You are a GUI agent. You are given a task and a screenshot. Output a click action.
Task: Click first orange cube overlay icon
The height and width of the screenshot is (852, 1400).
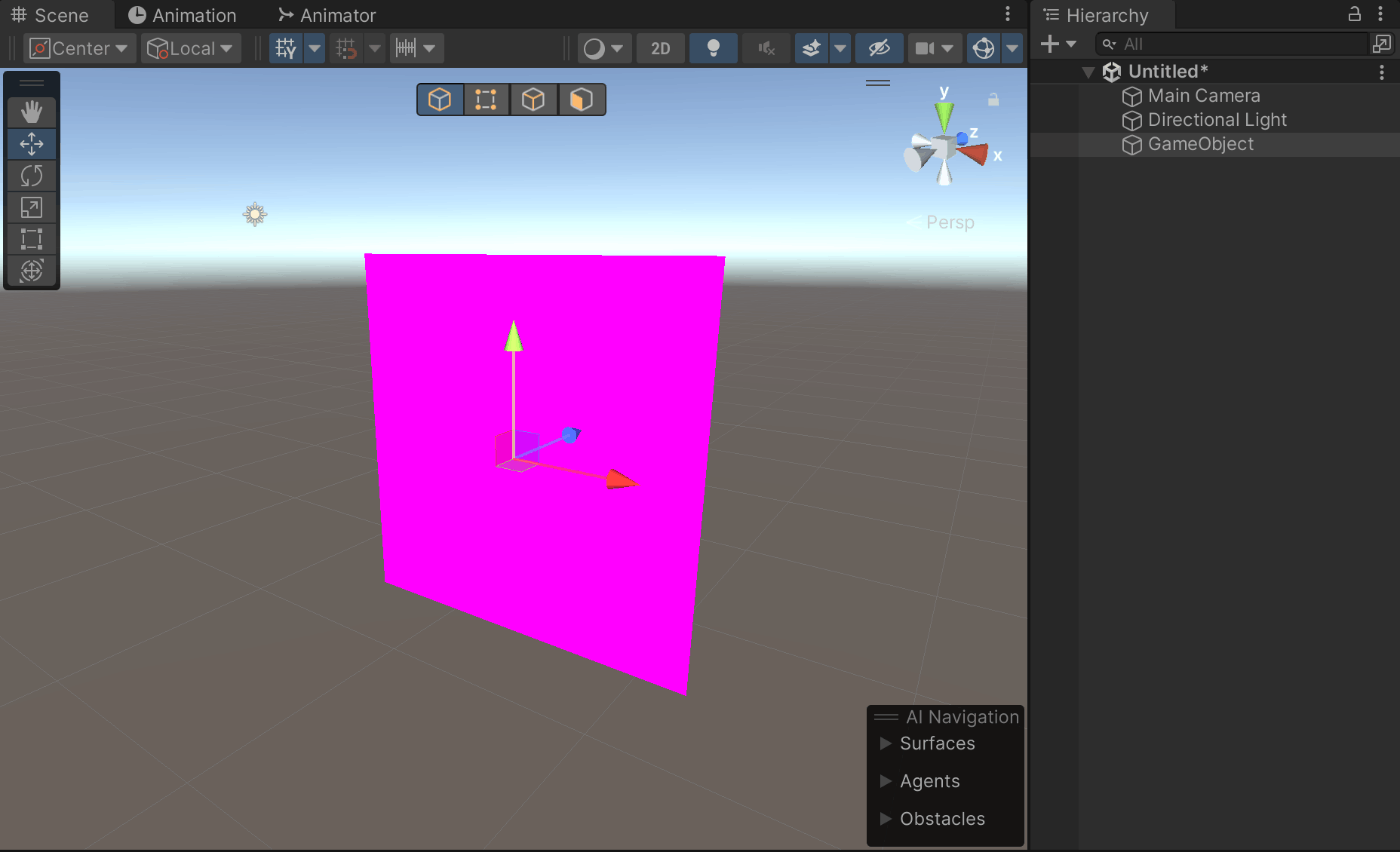(x=440, y=99)
